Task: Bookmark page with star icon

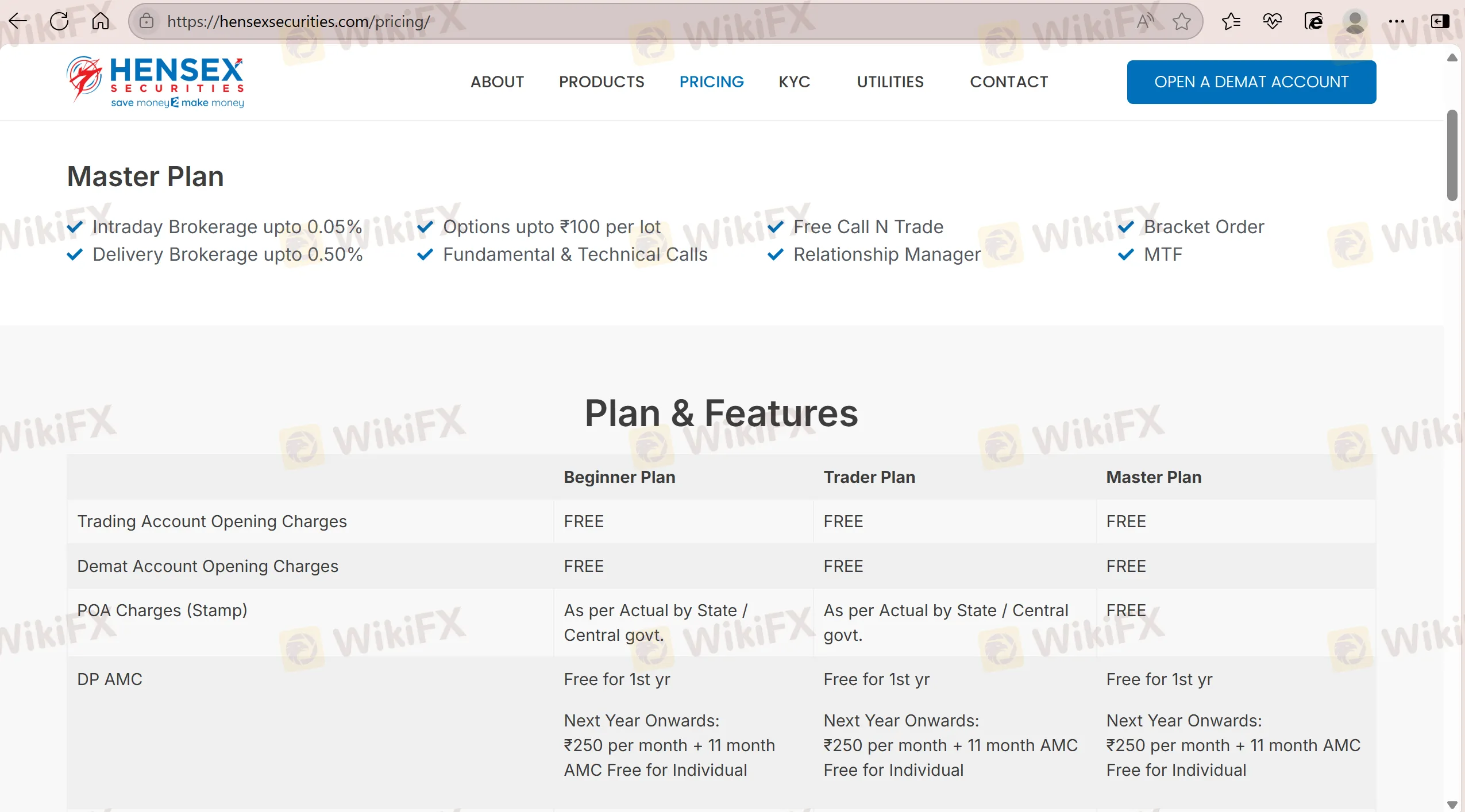Action: click(x=1182, y=21)
